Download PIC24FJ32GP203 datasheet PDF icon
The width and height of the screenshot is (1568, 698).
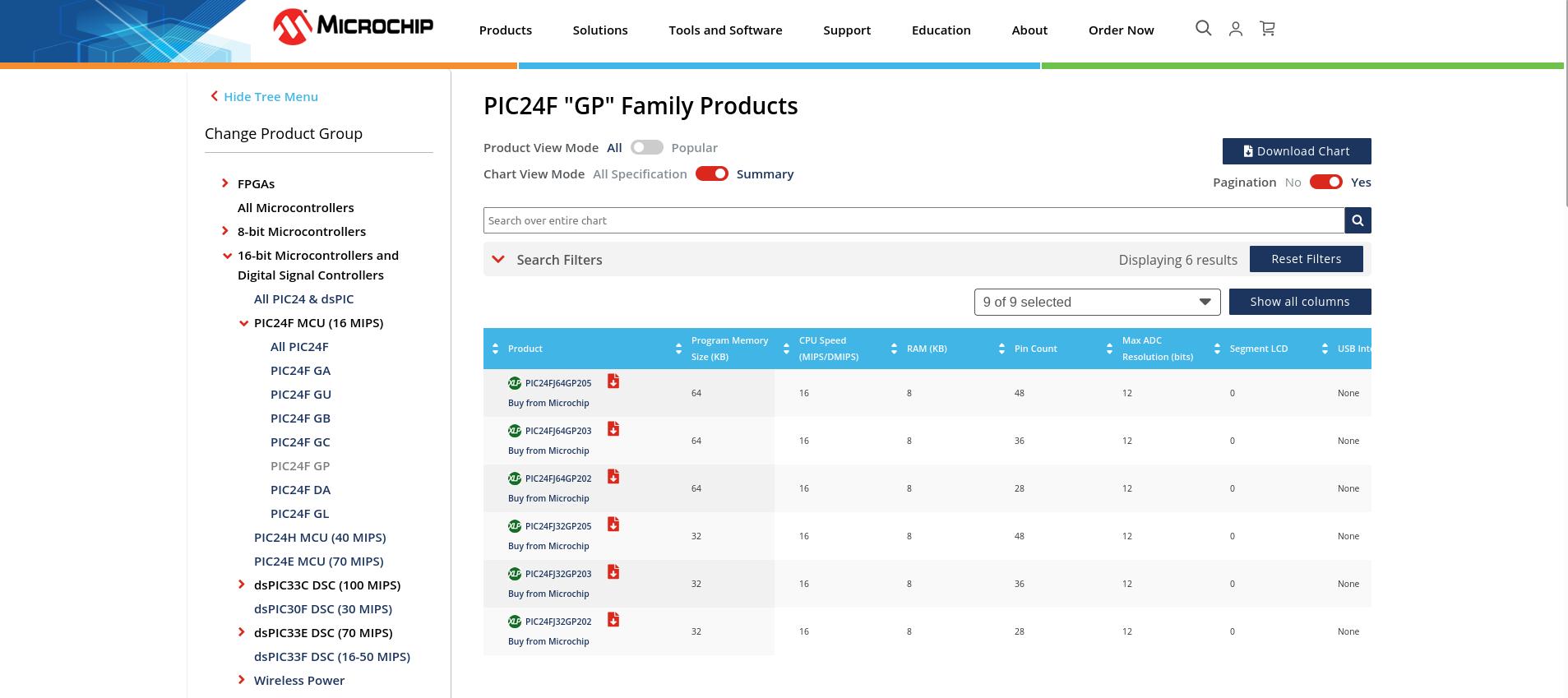click(613, 572)
